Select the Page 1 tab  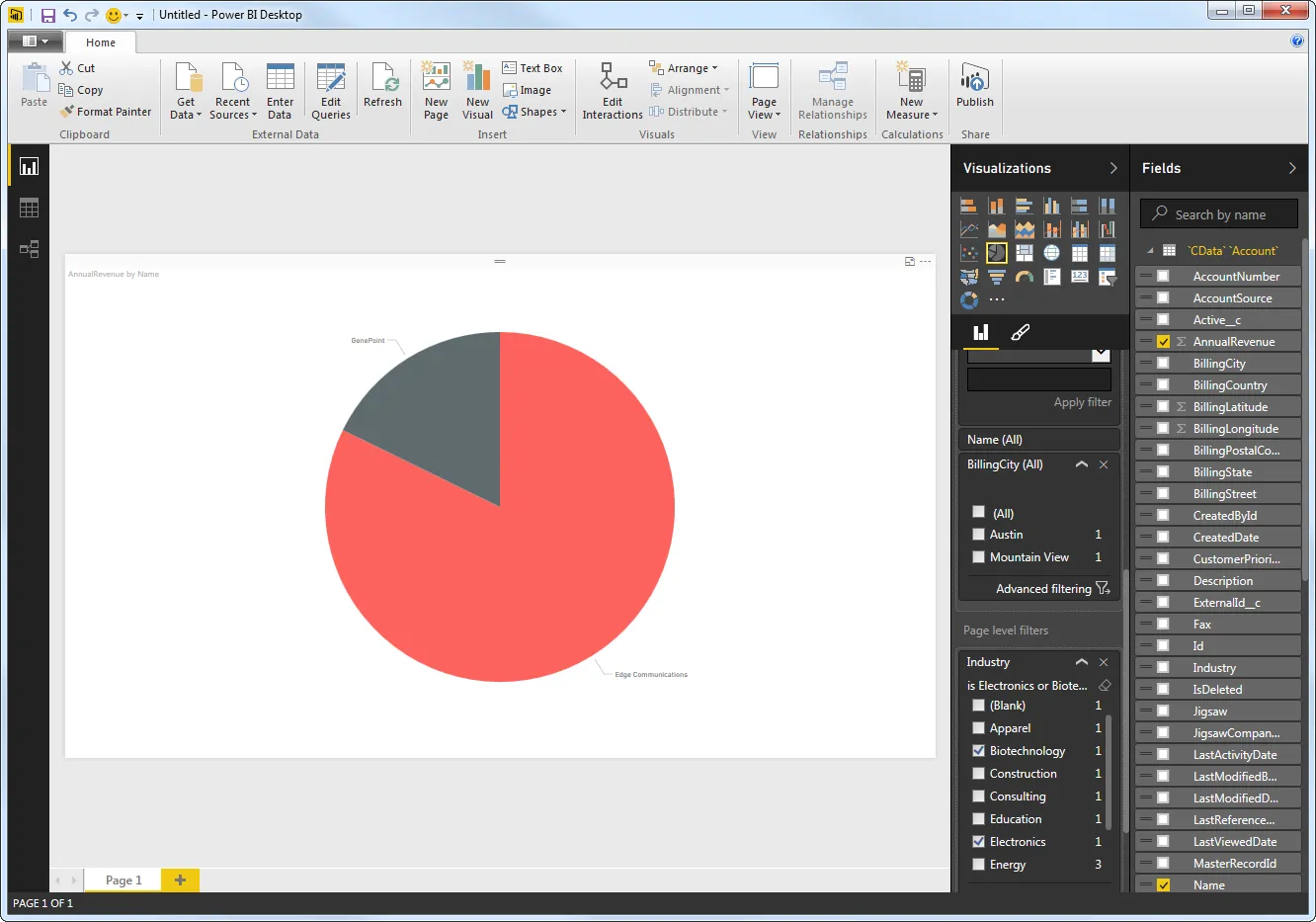[122, 880]
